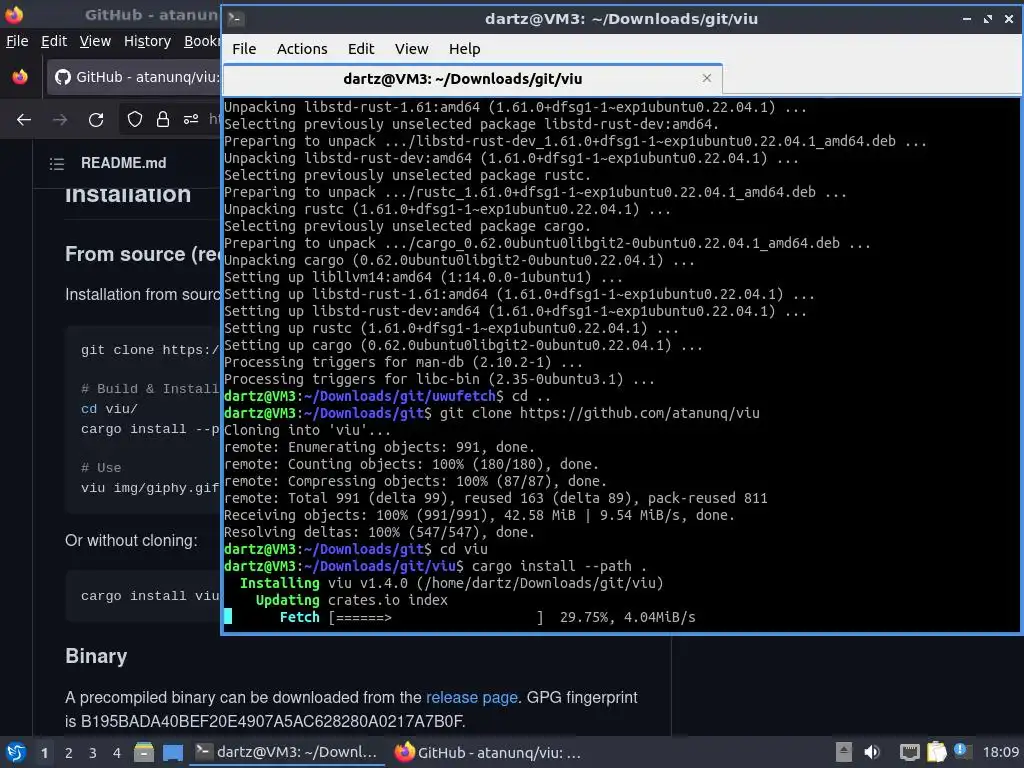Screen dimensions: 1024x768
Task: Click the tracking protection shield icon
Action: tap(135, 120)
